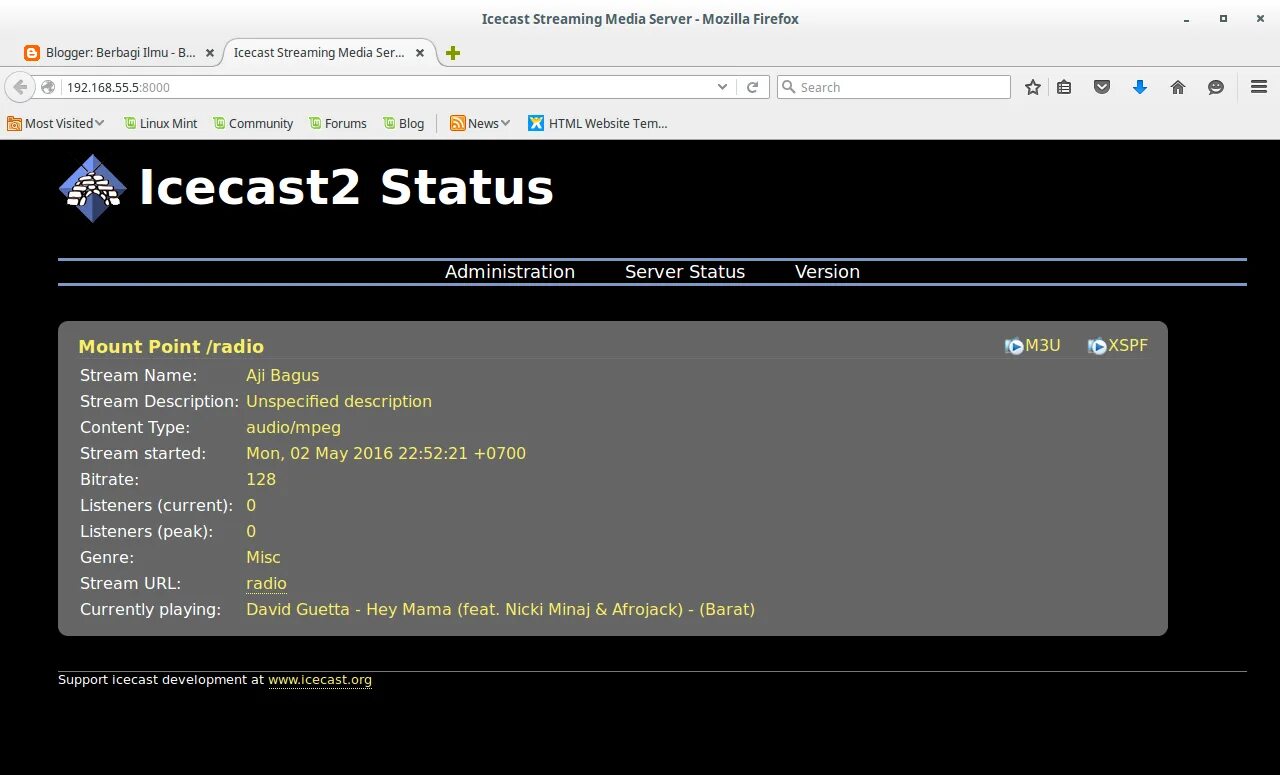The width and height of the screenshot is (1280, 775).
Task: Click stream name value Aji Bagus
Action: click(x=283, y=376)
